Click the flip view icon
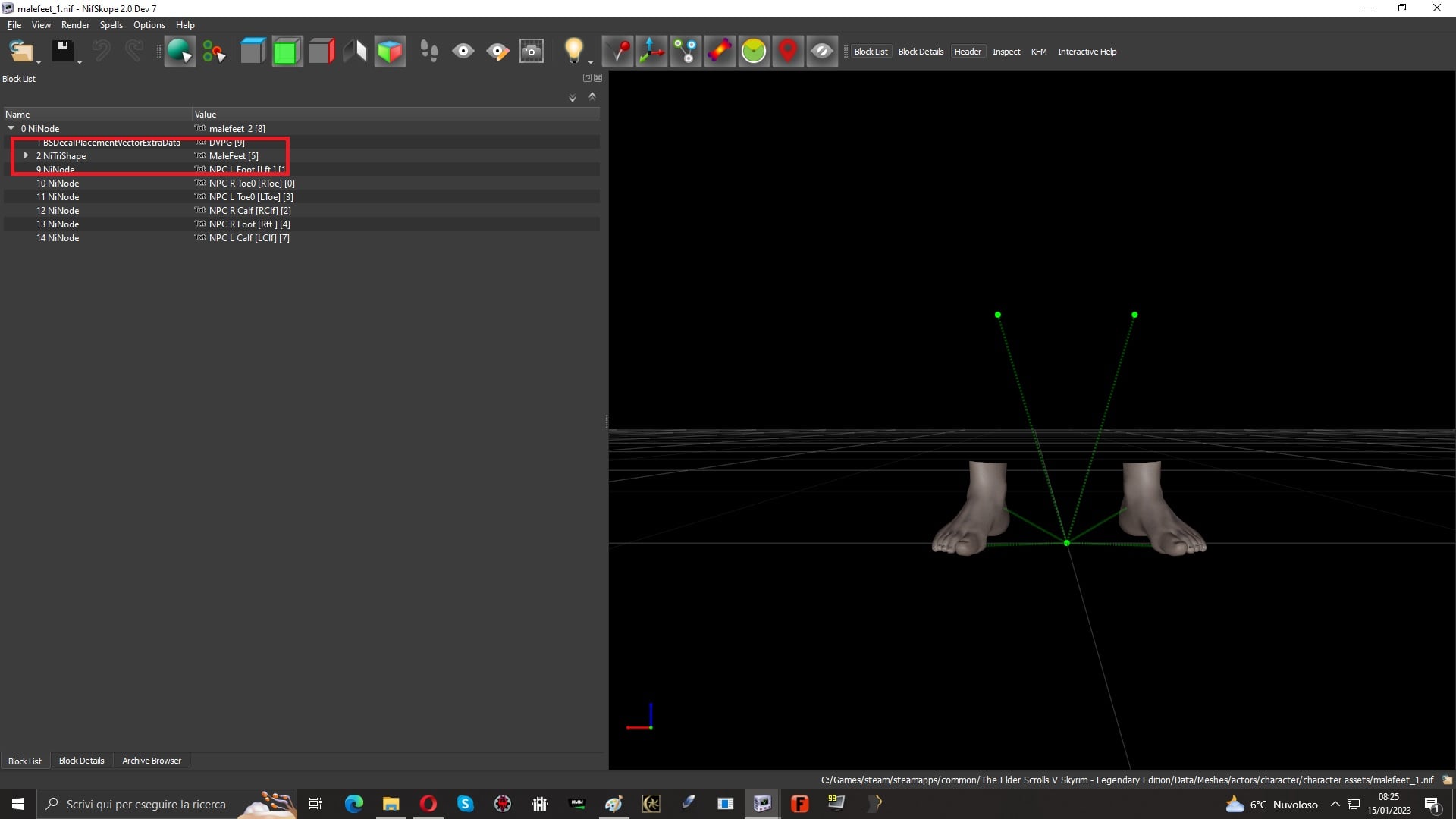This screenshot has height=819, width=1456. [355, 52]
